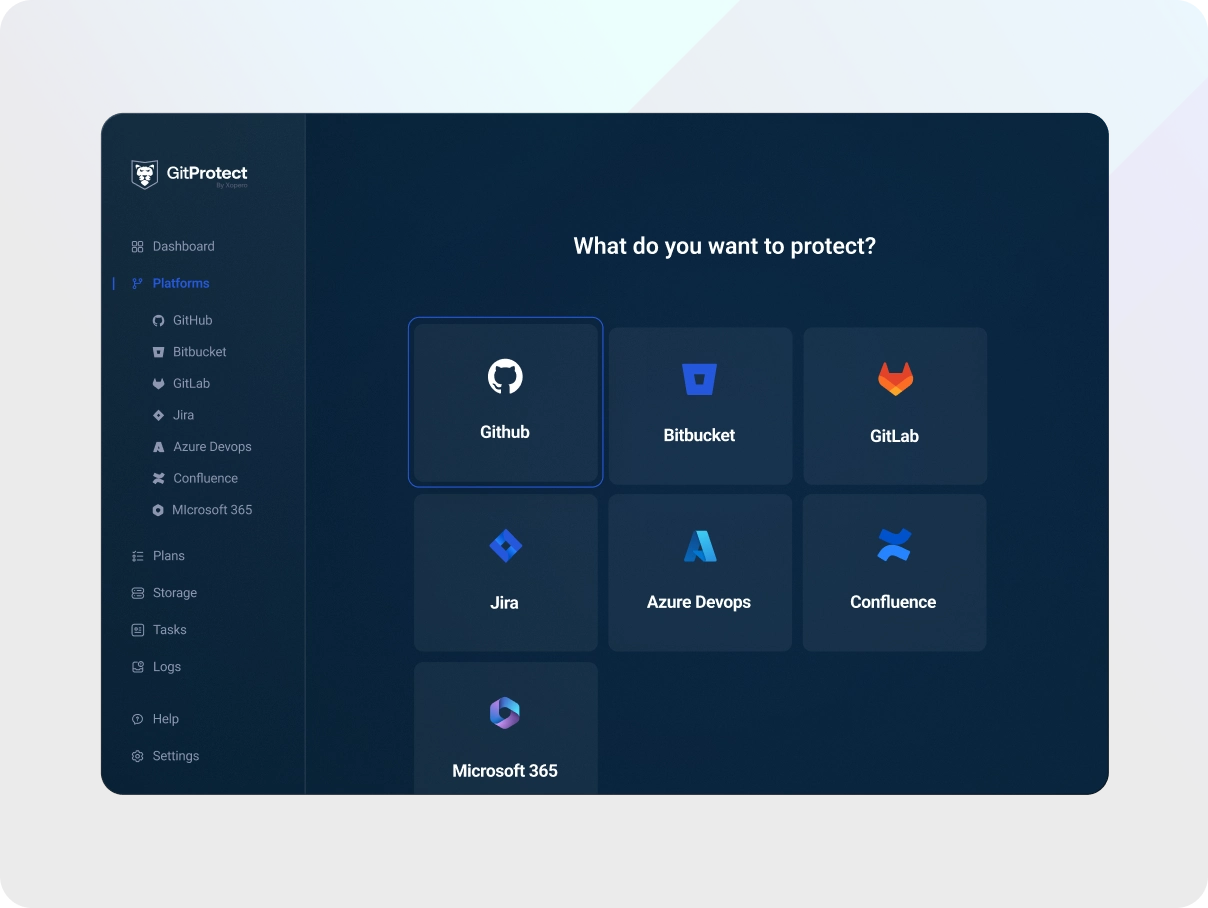Click the Bitbucket bucket sidebar icon
The height and width of the screenshot is (908, 1208).
tap(158, 352)
